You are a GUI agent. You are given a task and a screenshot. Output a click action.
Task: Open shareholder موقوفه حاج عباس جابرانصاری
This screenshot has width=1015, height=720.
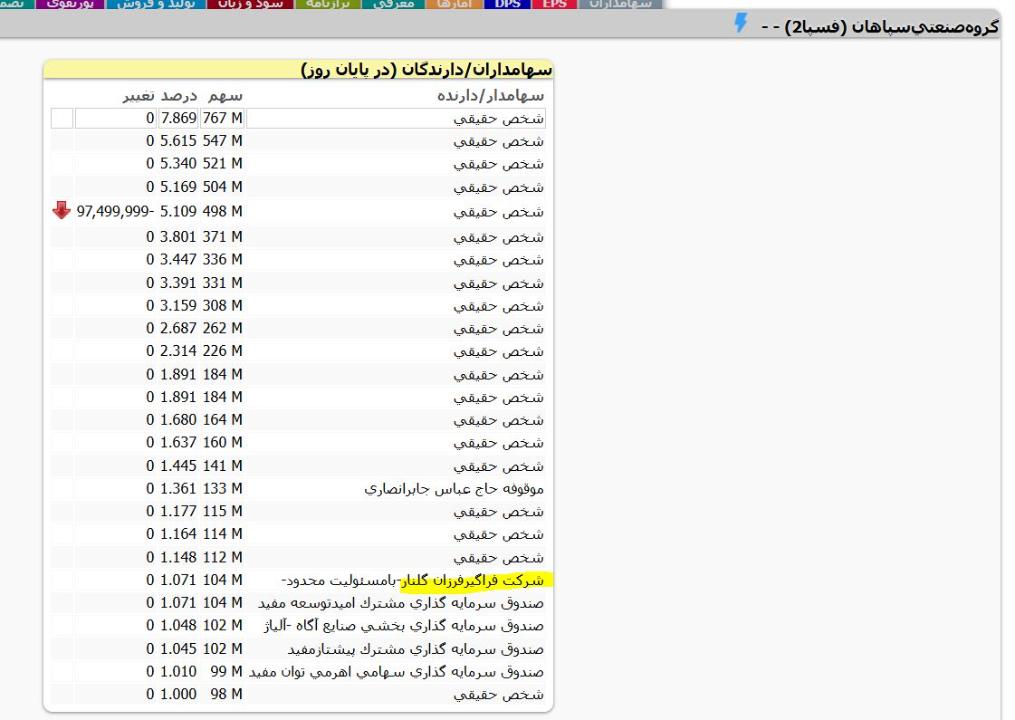point(454,489)
